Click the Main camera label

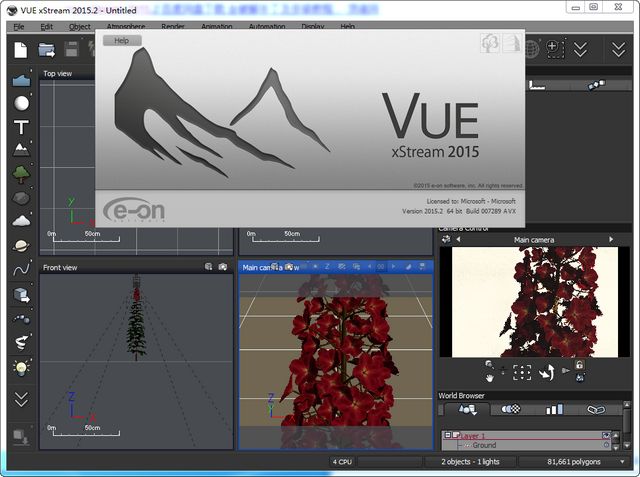(534, 240)
